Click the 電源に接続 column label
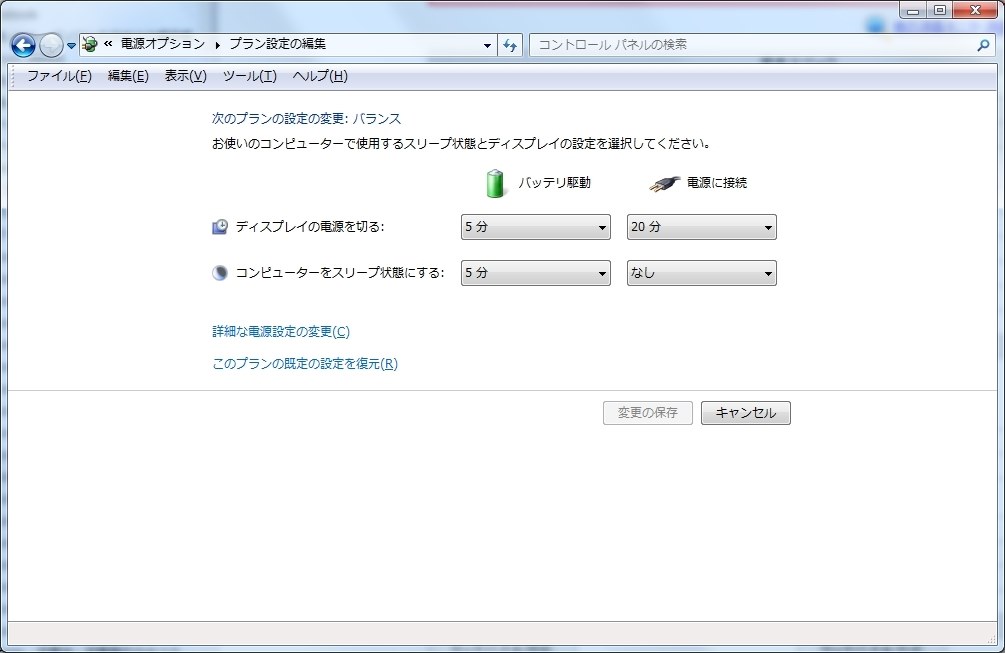The width and height of the screenshot is (1005, 653). (x=717, y=183)
